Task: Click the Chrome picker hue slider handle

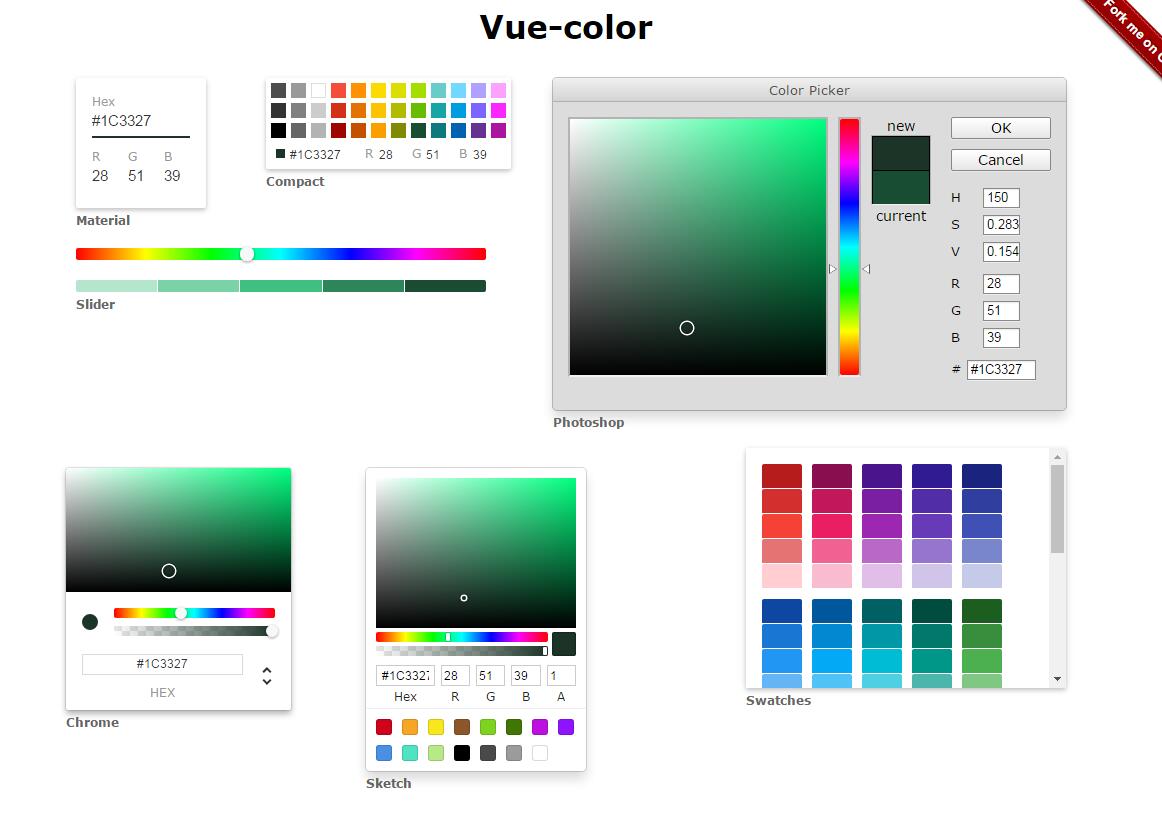Action: coord(181,613)
